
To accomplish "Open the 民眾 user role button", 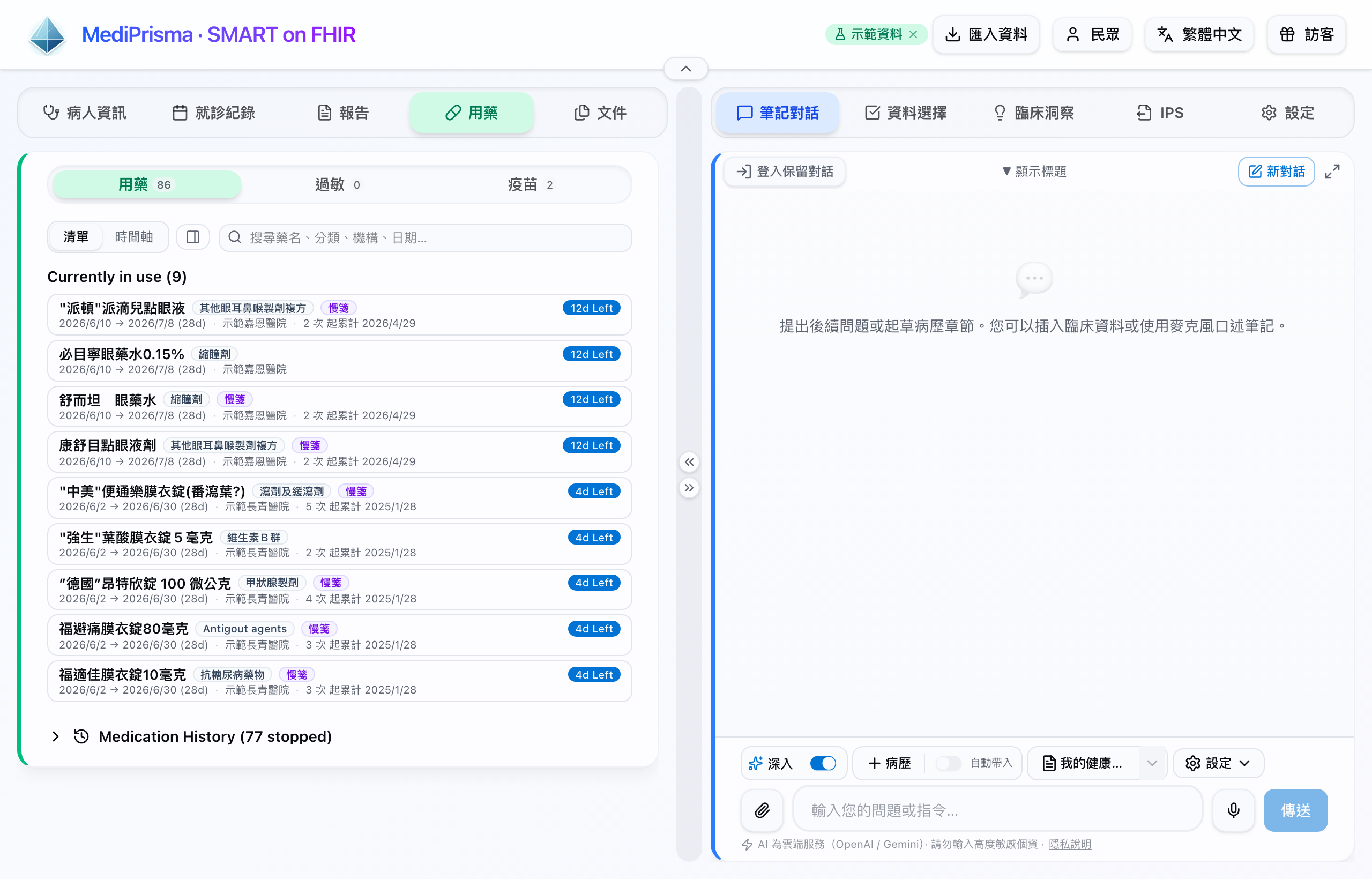I will [x=1092, y=34].
